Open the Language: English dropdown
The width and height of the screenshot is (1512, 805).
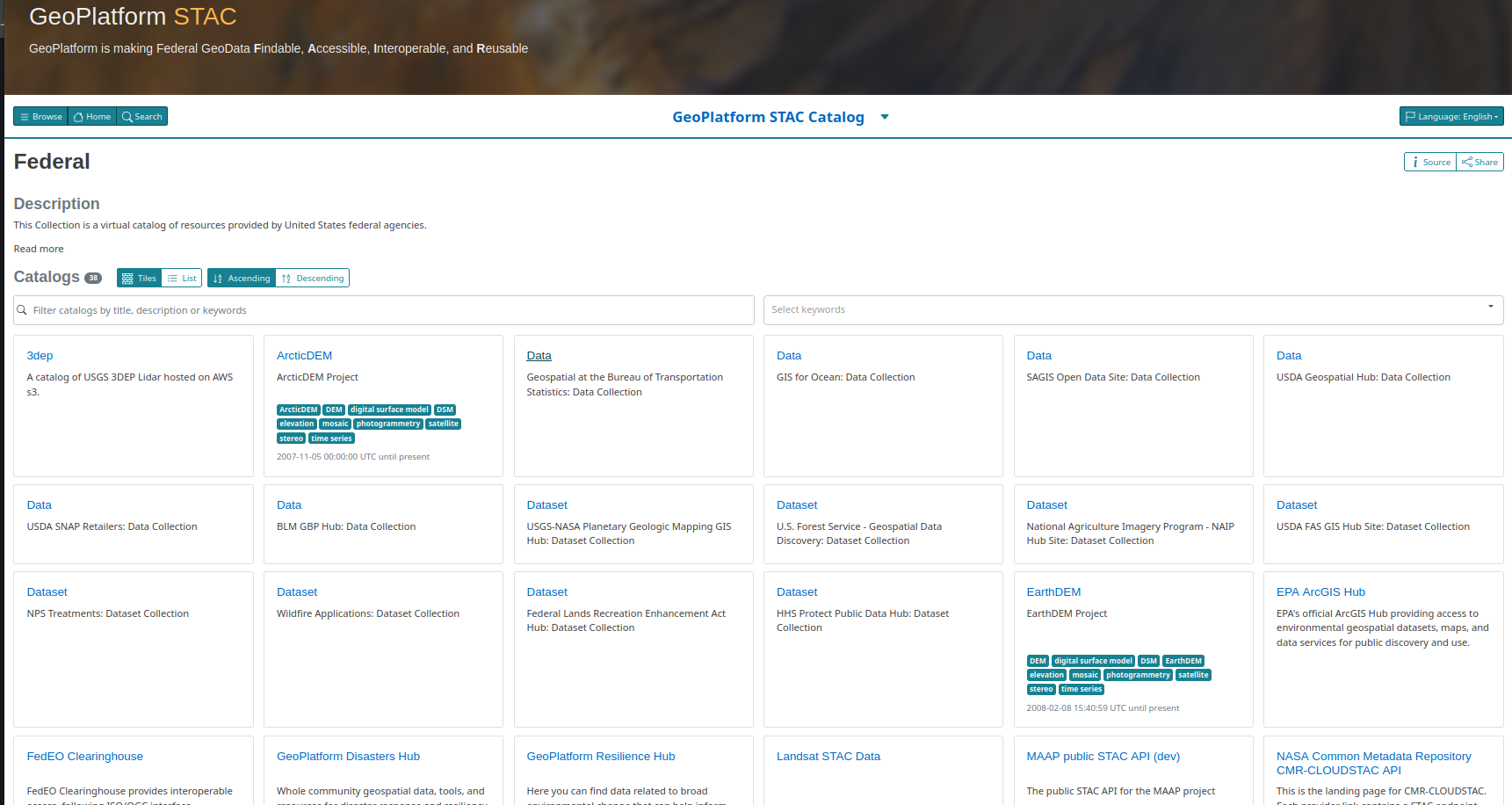point(1451,117)
